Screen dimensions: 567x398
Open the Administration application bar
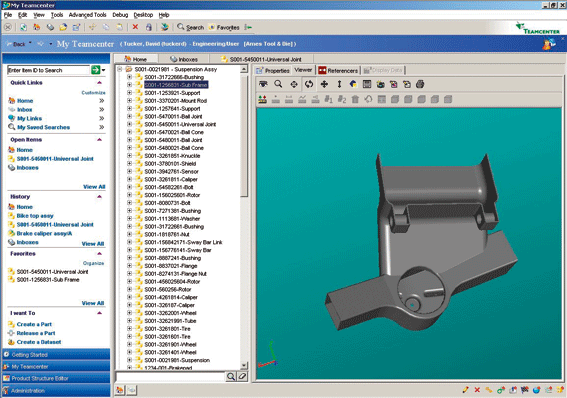[x=56, y=390]
